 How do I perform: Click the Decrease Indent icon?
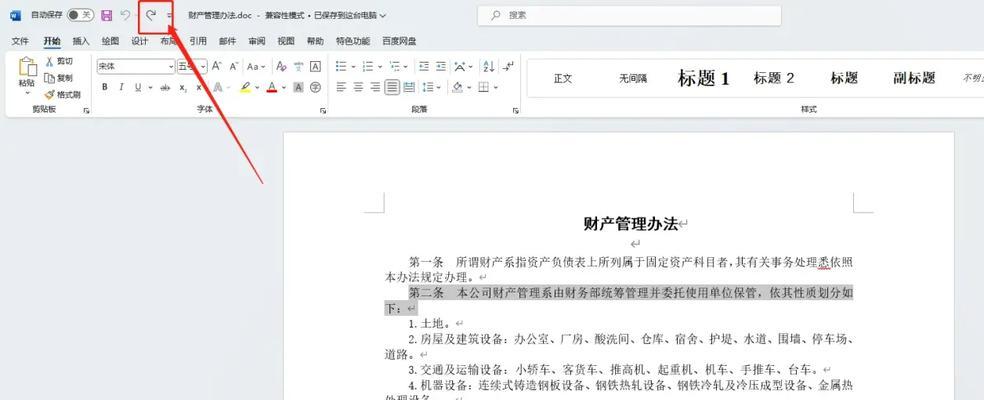(424, 66)
